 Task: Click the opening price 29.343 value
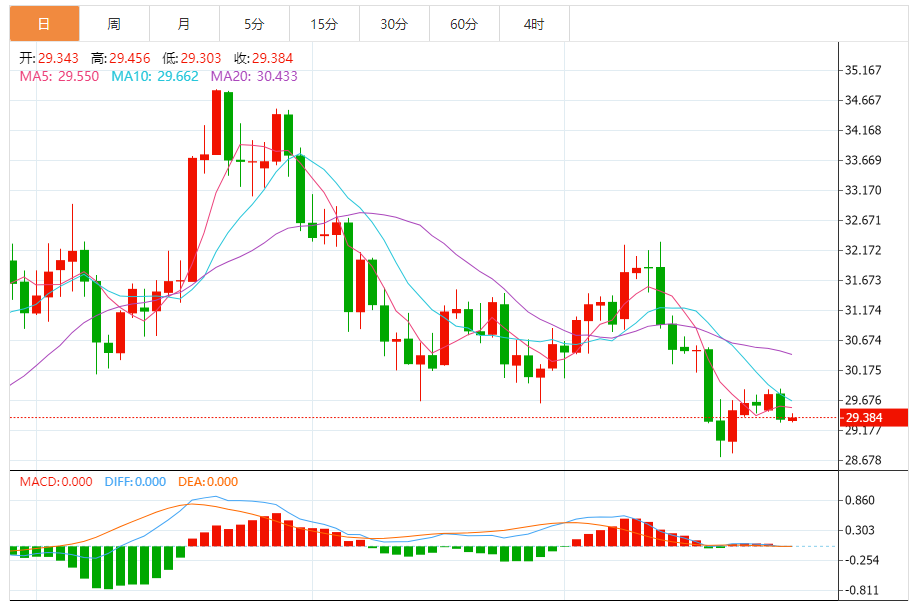pyautogui.click(x=58, y=58)
